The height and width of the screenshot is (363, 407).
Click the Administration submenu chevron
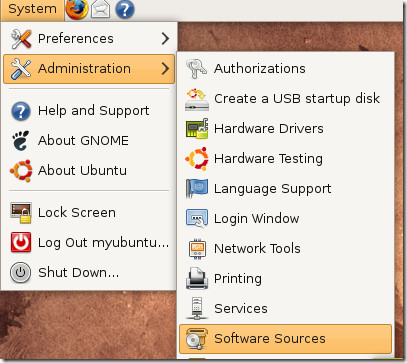[x=165, y=69]
